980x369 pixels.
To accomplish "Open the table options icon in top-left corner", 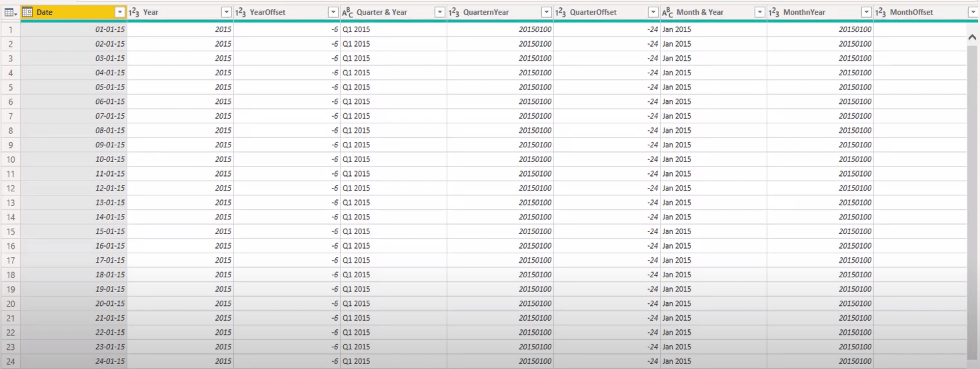I will 11,13.
